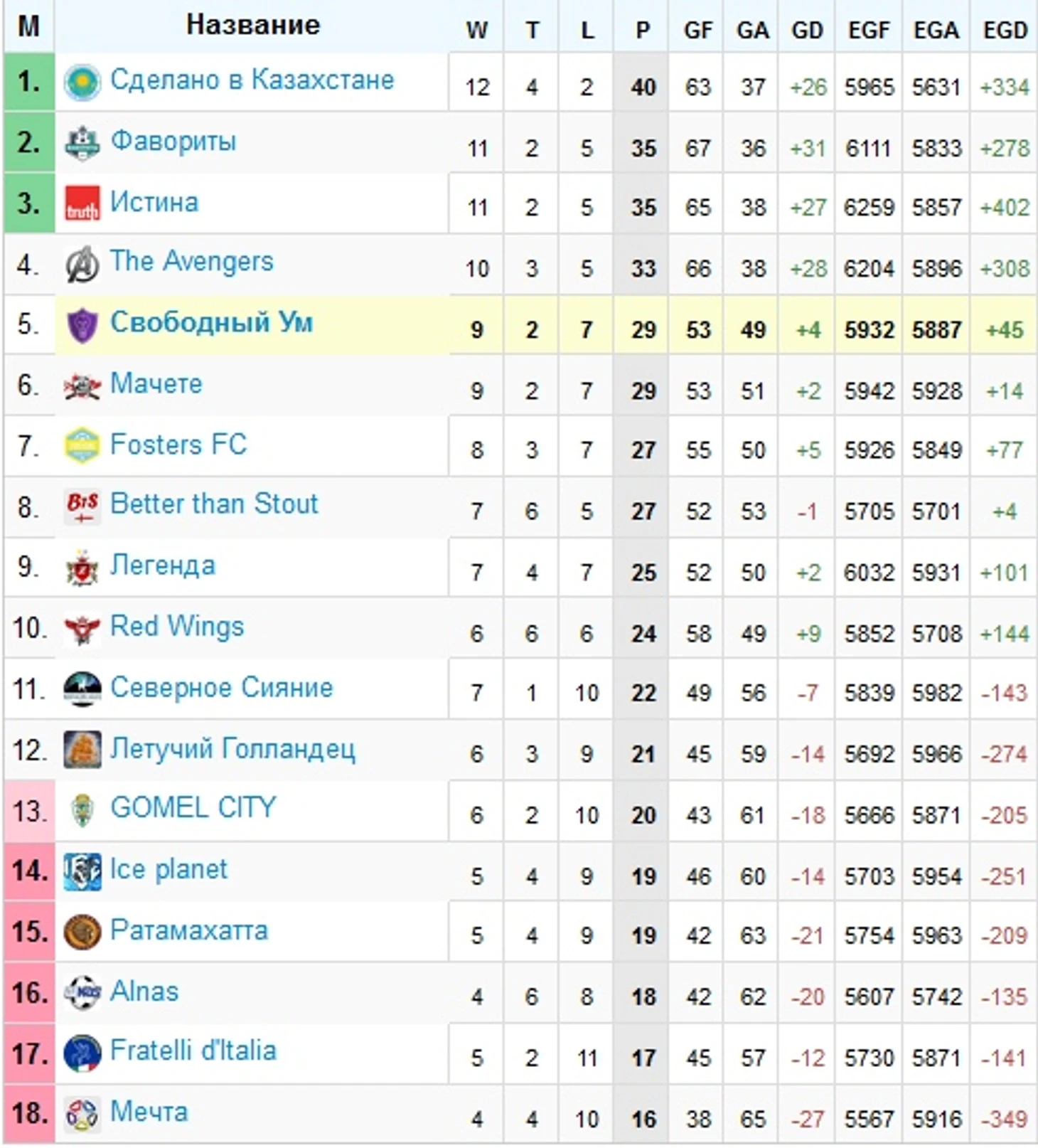This screenshot has width=1038, height=1148.
Task: Open the GOMEL CITY team page
Action: coord(193,808)
